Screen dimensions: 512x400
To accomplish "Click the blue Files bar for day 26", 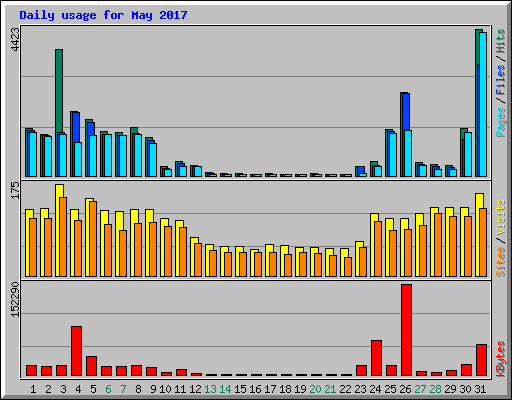I will click(406, 112).
